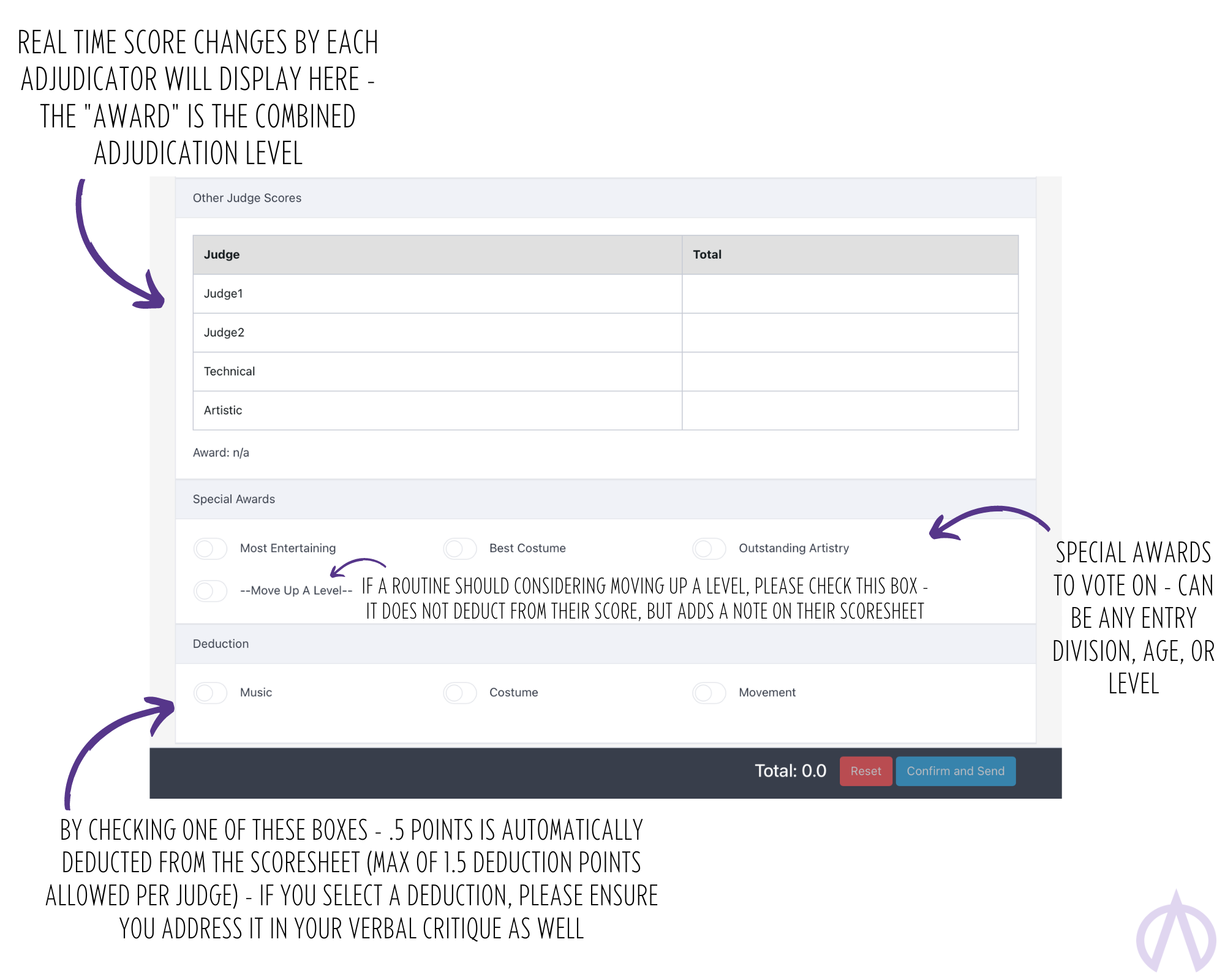The height and width of the screenshot is (980, 1225).
Task: Click the Artistic row in scores table
Action: [x=606, y=410]
